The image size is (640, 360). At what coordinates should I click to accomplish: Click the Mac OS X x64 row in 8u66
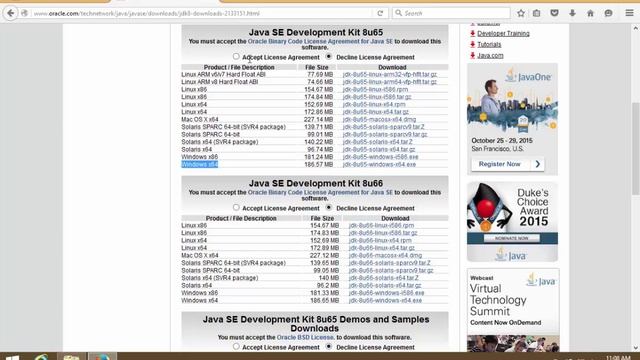pos(314,256)
